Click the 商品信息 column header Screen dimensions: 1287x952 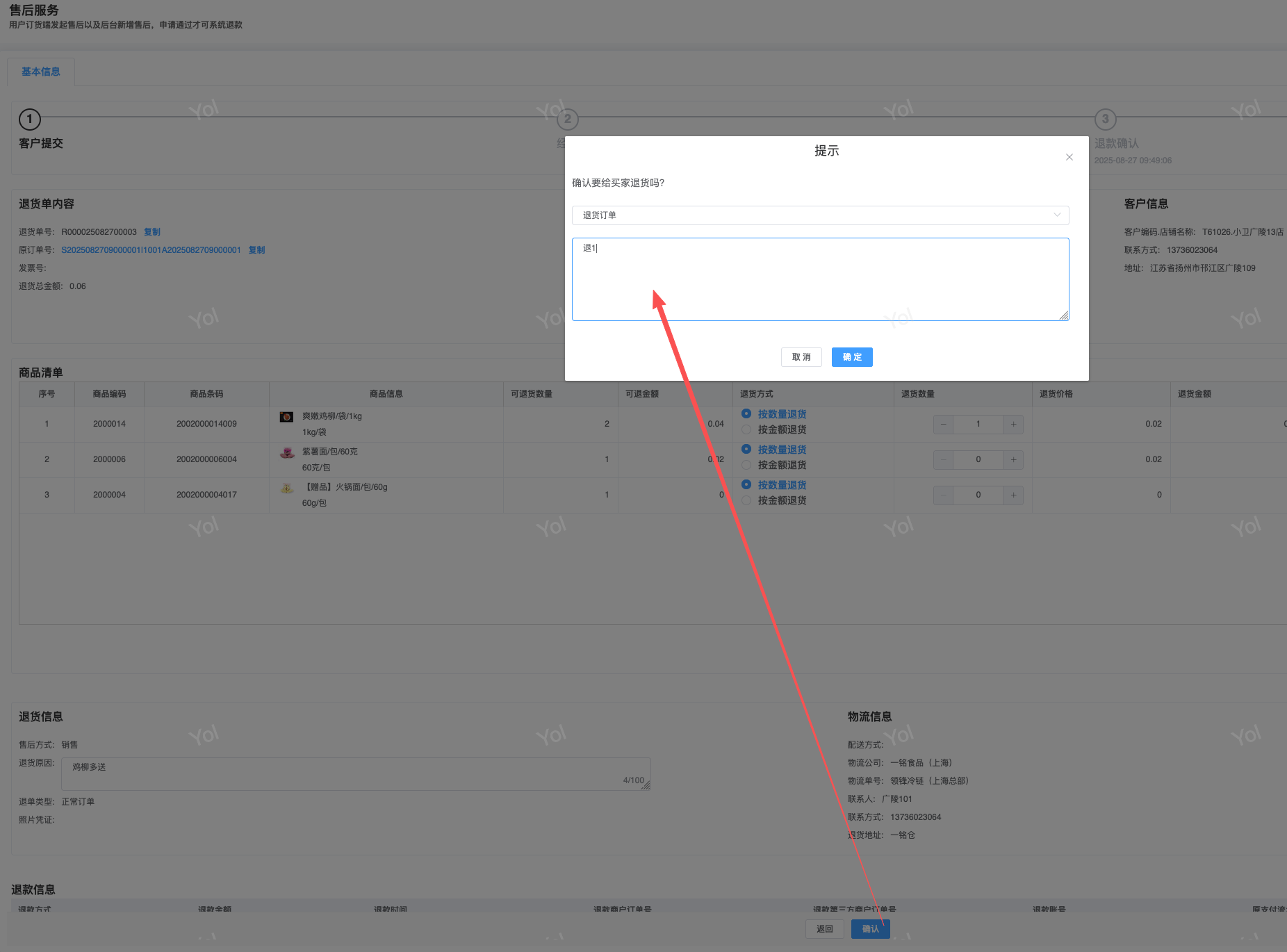(386, 394)
